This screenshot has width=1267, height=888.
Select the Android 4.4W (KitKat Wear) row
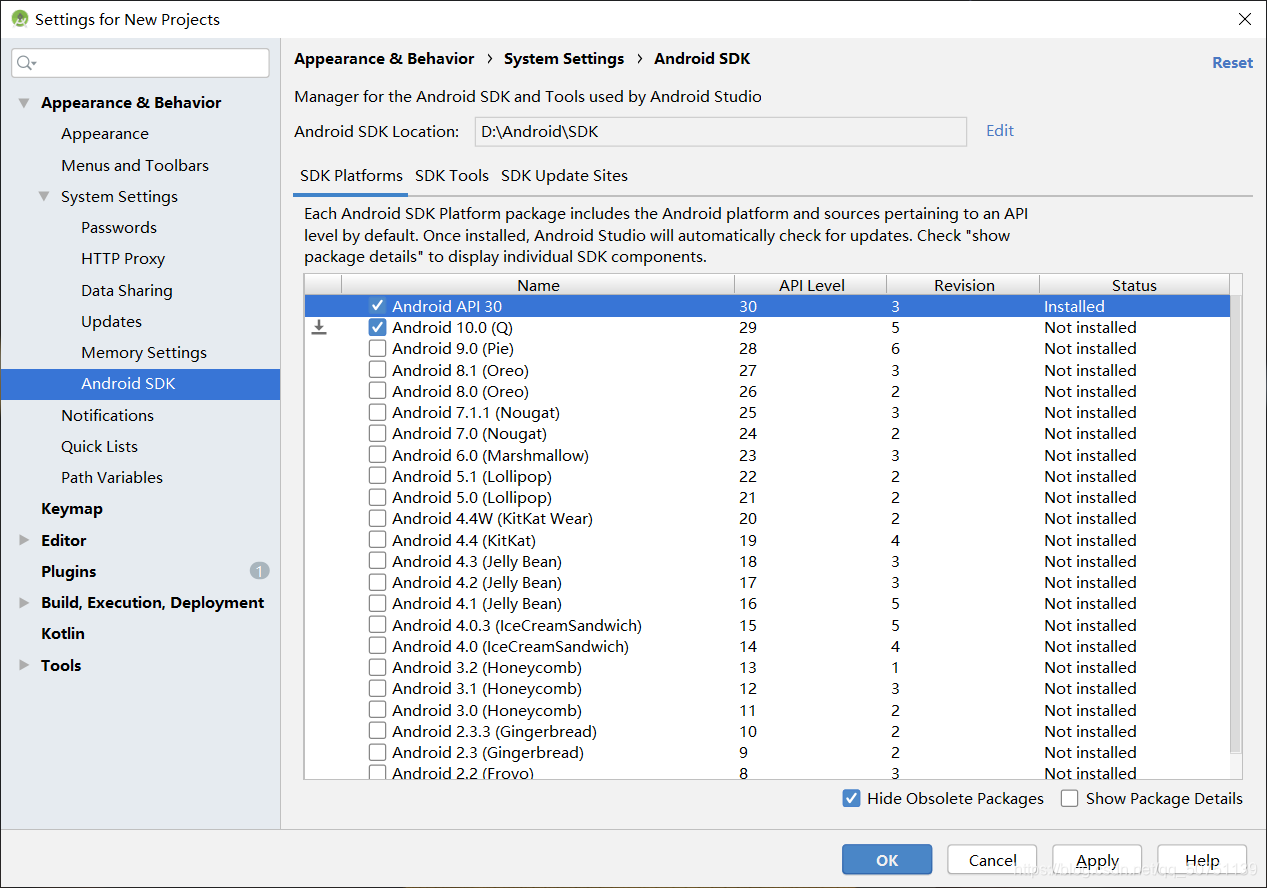[767, 519]
